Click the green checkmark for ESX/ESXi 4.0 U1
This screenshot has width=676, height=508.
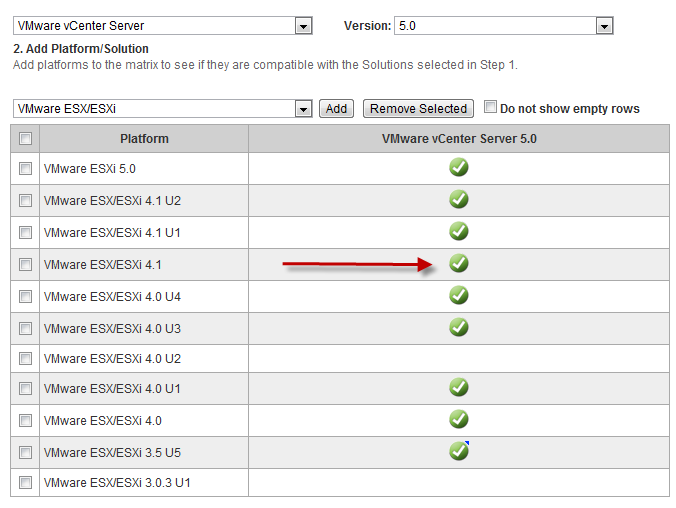point(459,387)
